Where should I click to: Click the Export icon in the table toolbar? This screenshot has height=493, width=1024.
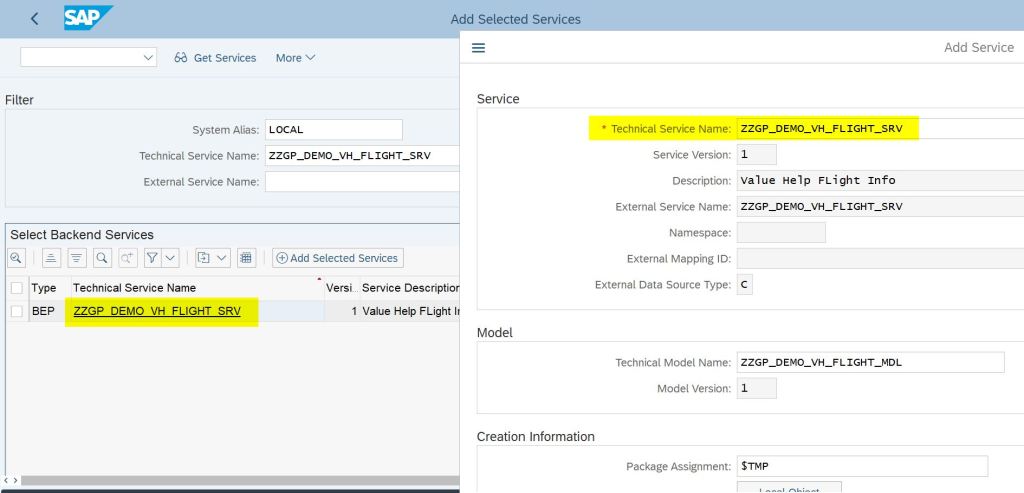[204, 258]
